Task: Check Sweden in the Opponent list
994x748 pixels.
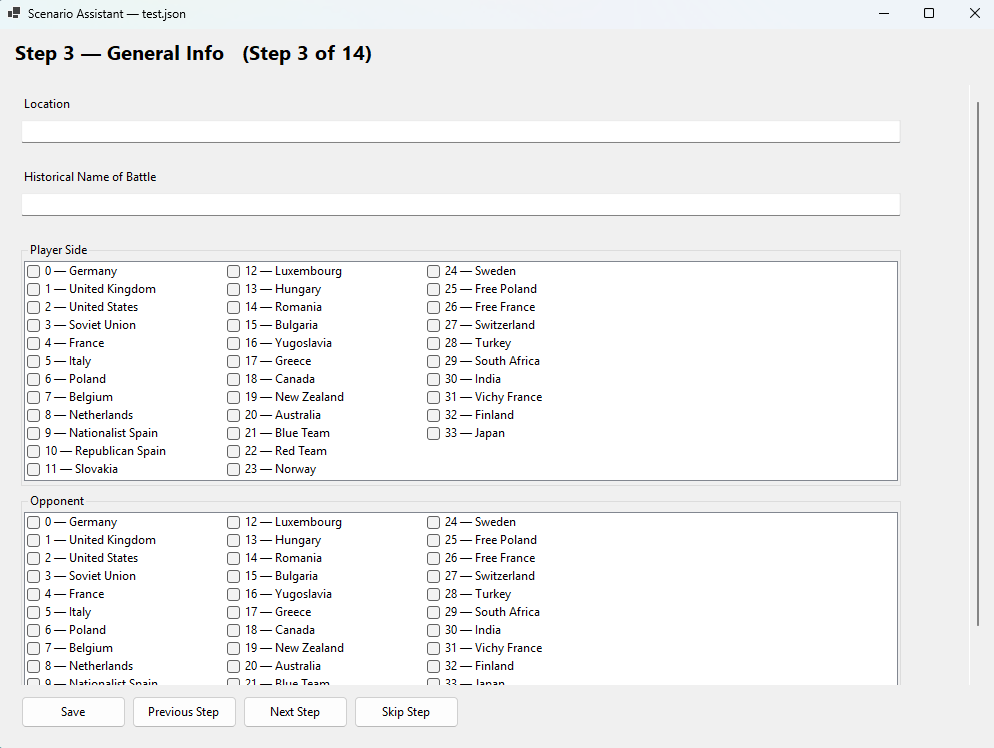Action: 433,522
